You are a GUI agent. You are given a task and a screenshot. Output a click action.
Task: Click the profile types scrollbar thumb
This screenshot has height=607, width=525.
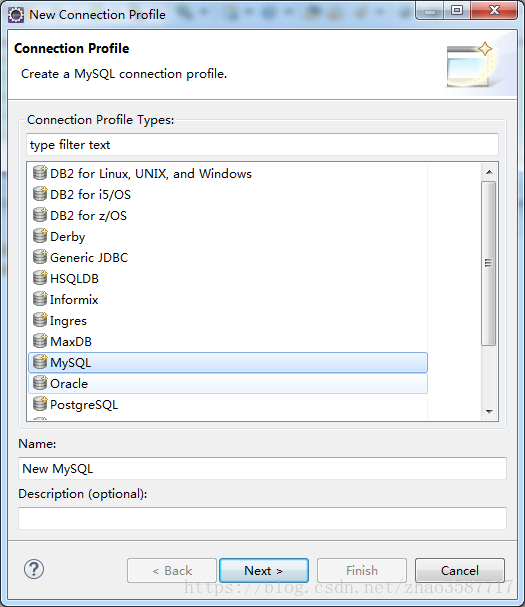pyautogui.click(x=489, y=263)
